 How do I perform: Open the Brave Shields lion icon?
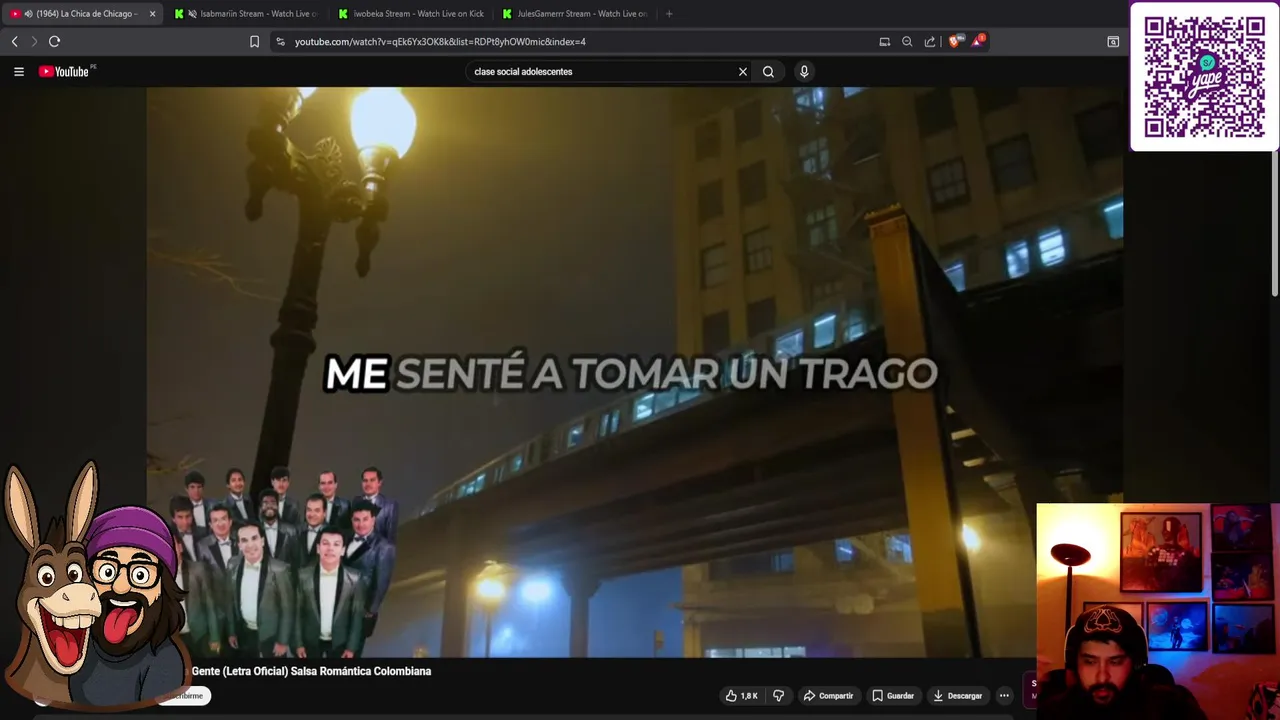954,41
